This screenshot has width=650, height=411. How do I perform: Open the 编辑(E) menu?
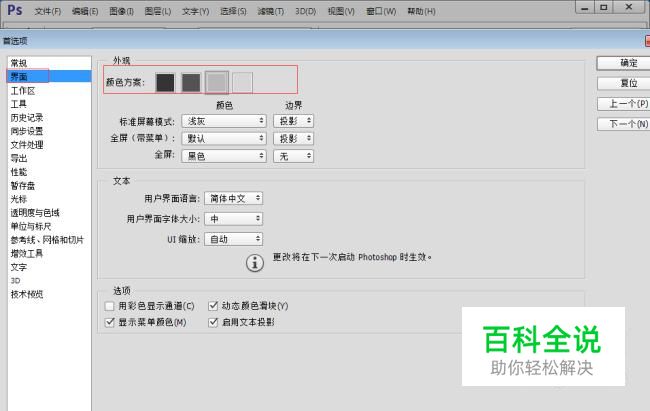(x=85, y=12)
